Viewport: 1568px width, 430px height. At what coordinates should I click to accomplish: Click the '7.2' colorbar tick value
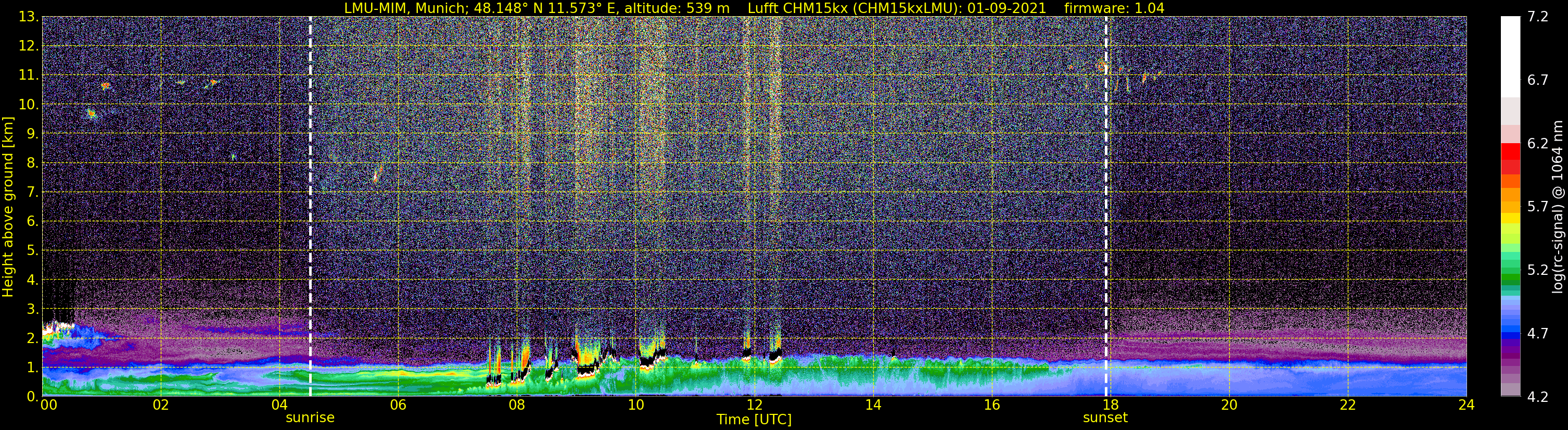coord(1538,17)
